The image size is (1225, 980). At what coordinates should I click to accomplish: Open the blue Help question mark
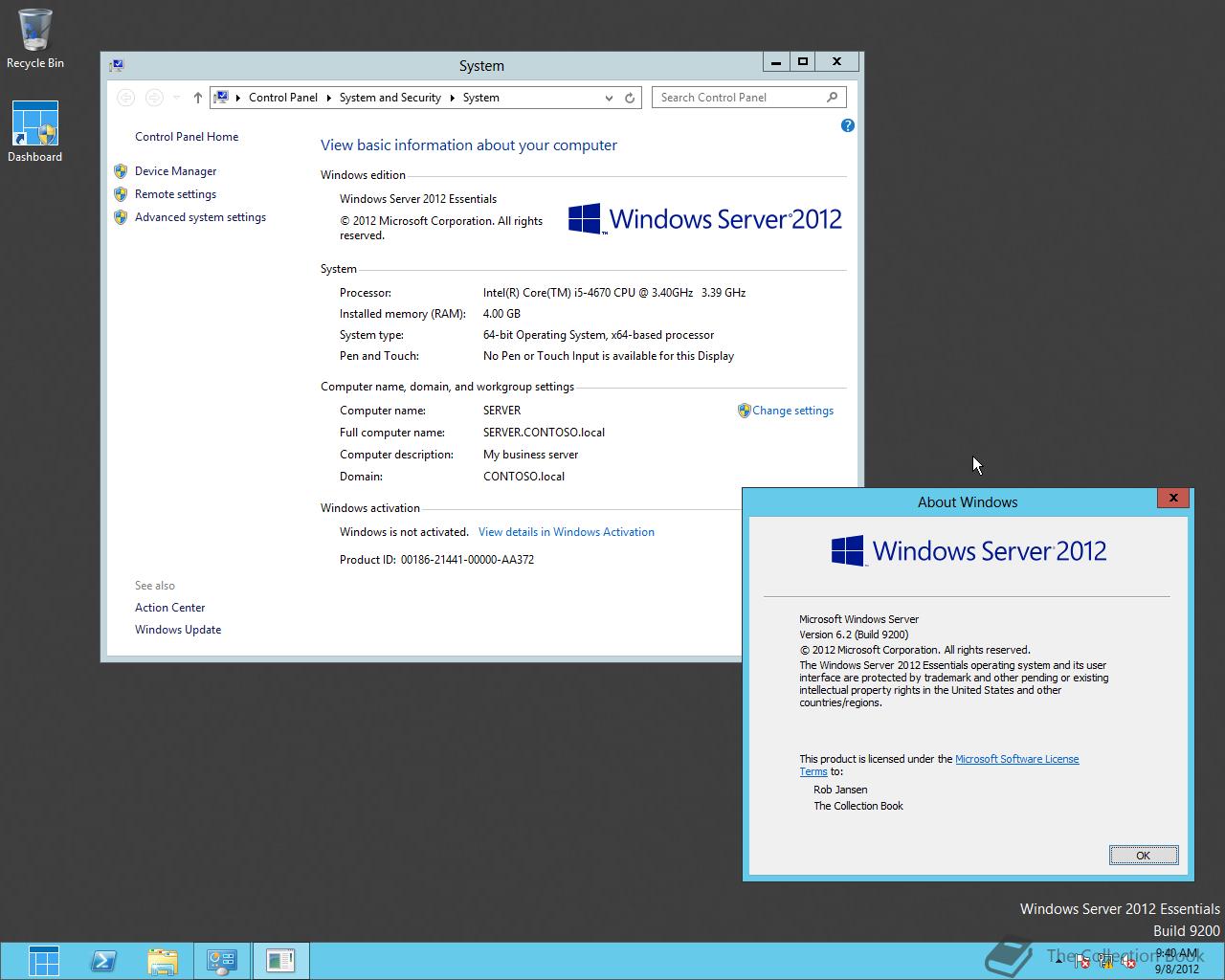click(x=847, y=125)
